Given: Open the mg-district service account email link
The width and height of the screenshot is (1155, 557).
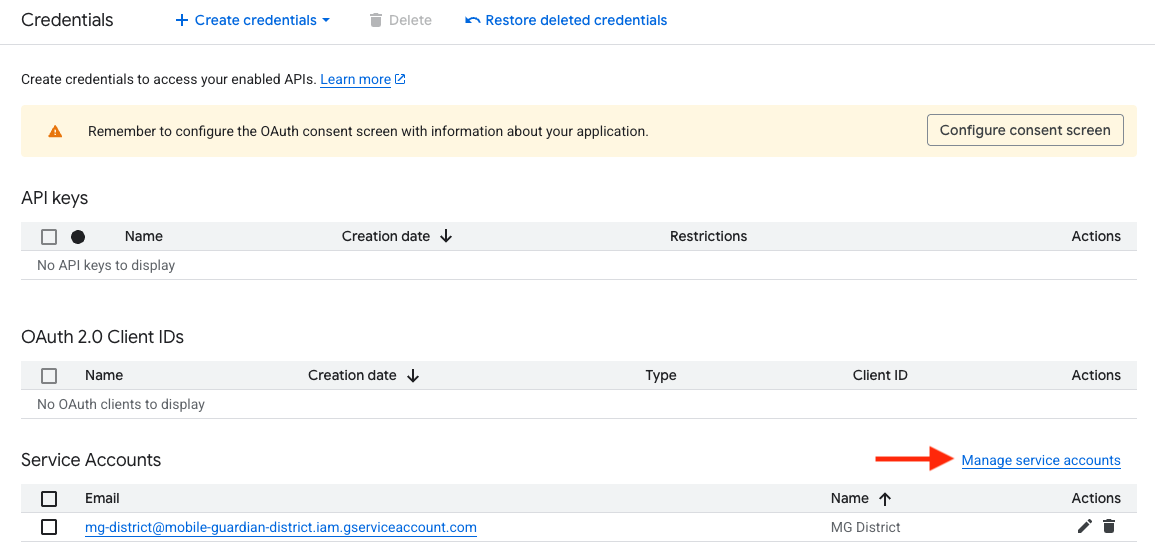Looking at the screenshot, I should coord(280,527).
